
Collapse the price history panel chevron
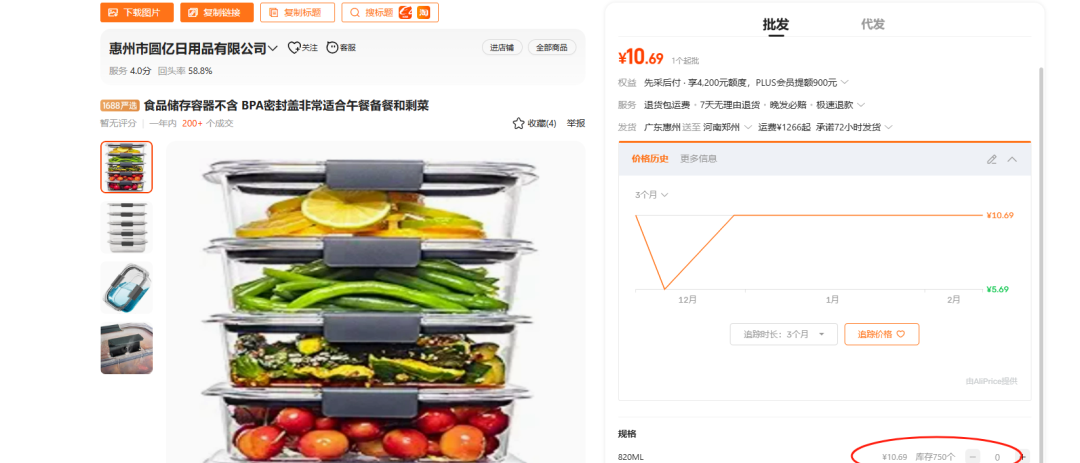point(1012,159)
